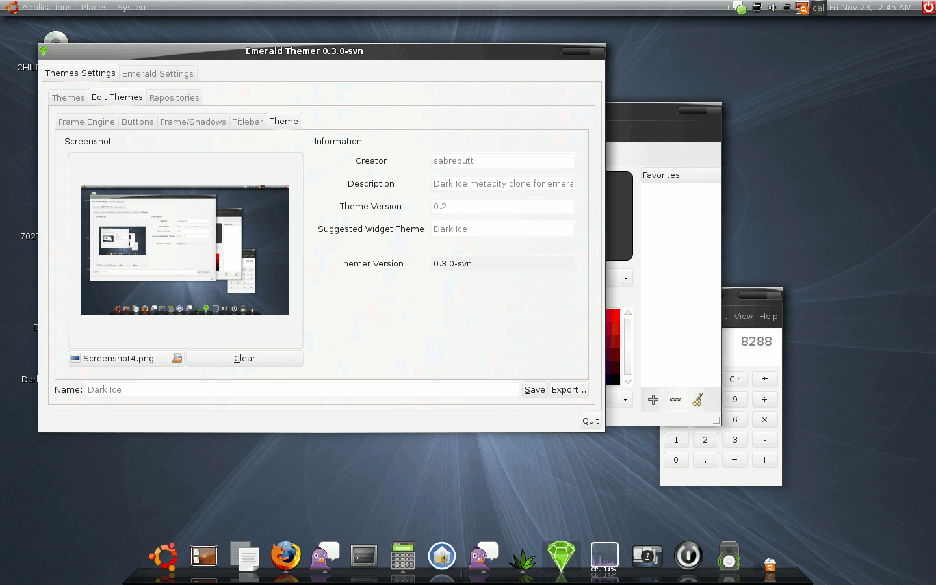Click the broom clear icon below Favorites

coord(697,399)
